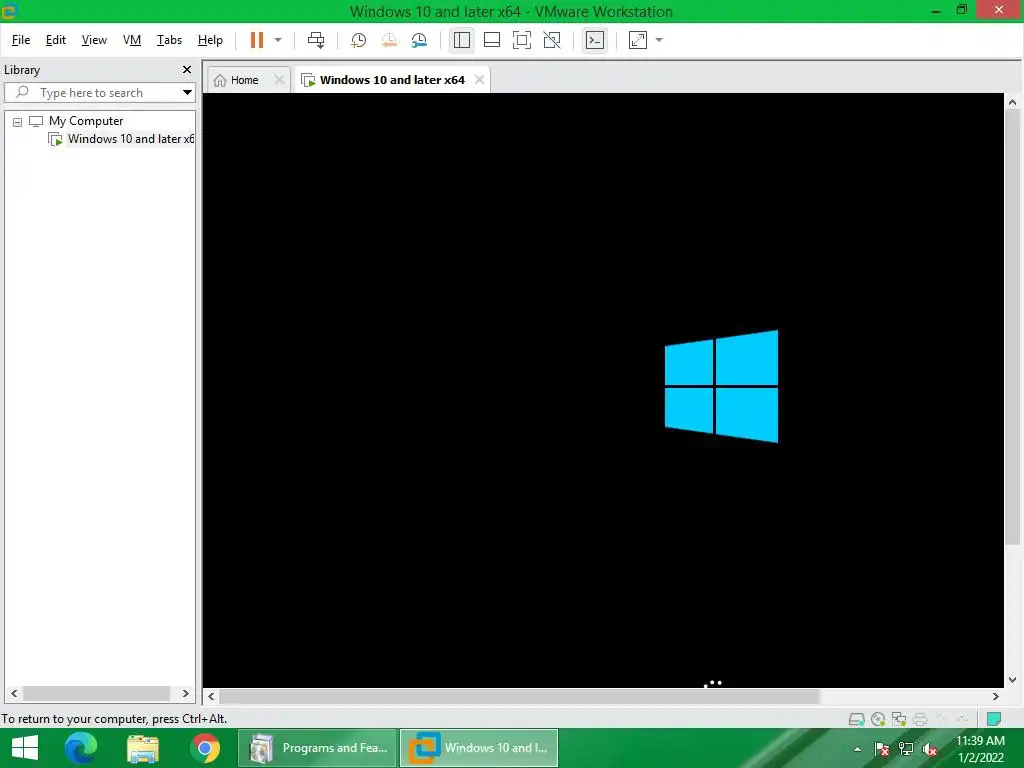Open the Tabs menu
Screen dimensions: 1024x768
169,40
